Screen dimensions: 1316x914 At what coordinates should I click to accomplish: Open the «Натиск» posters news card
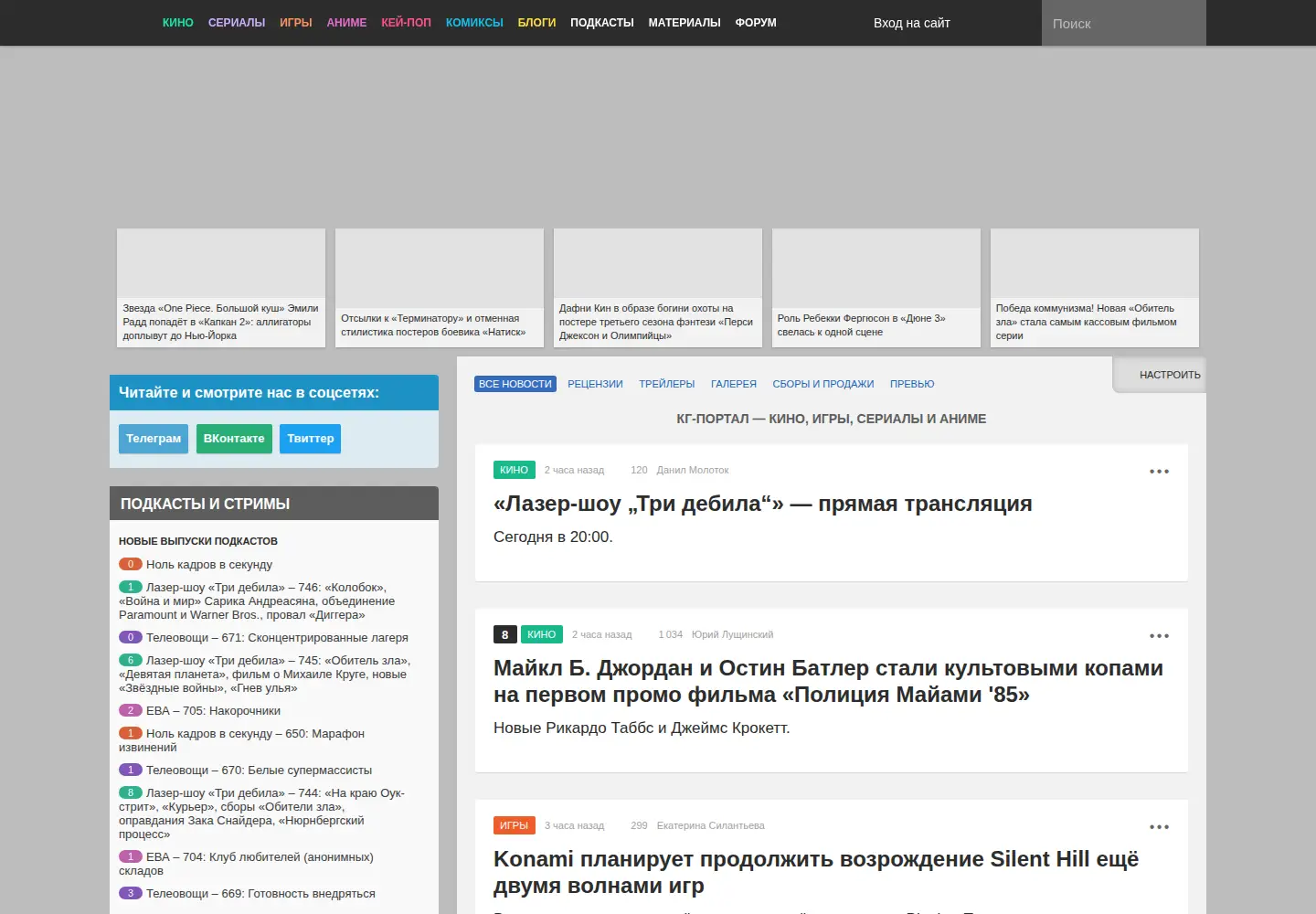point(440,288)
